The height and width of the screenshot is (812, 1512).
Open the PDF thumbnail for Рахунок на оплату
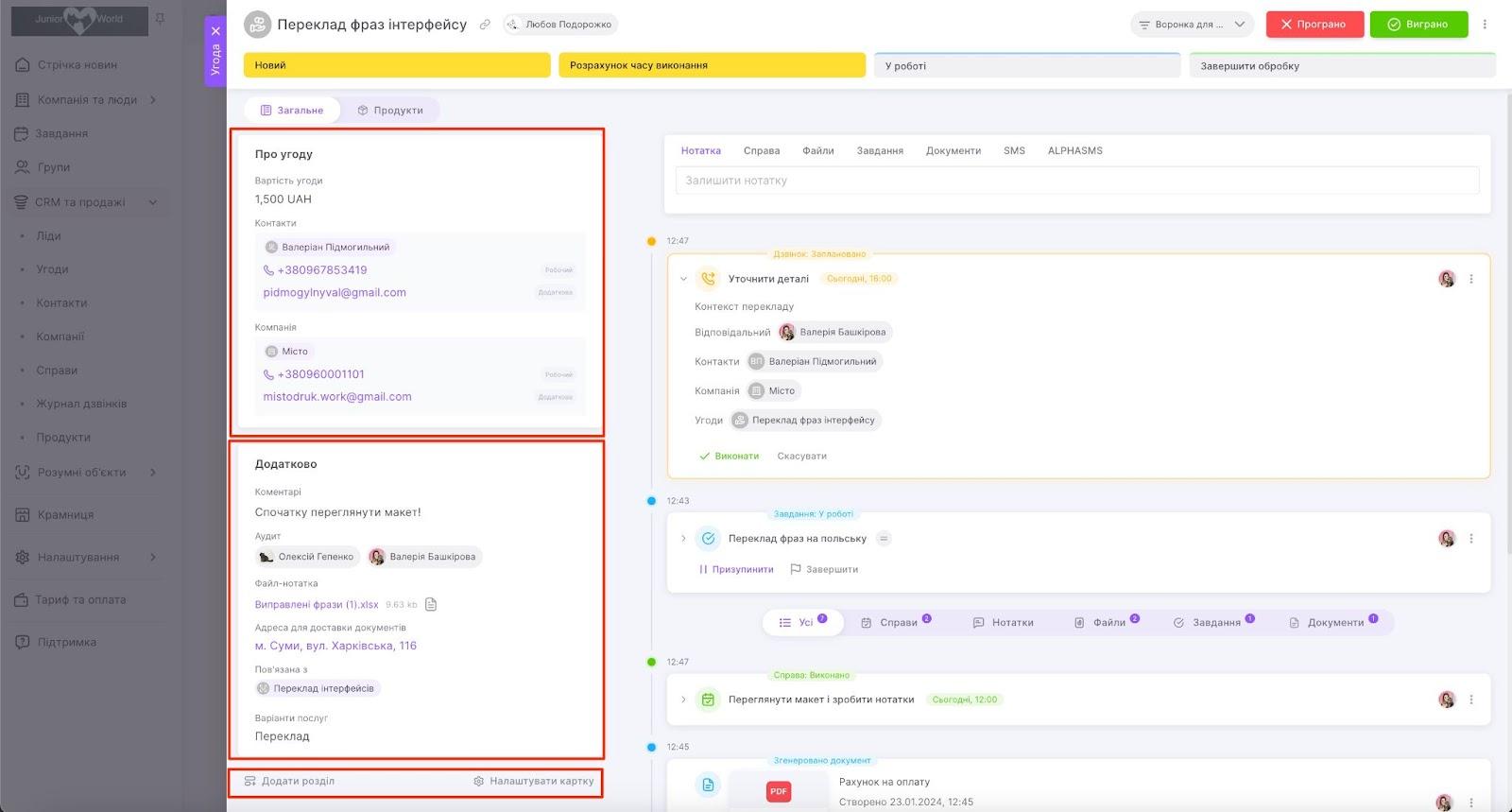click(779, 791)
